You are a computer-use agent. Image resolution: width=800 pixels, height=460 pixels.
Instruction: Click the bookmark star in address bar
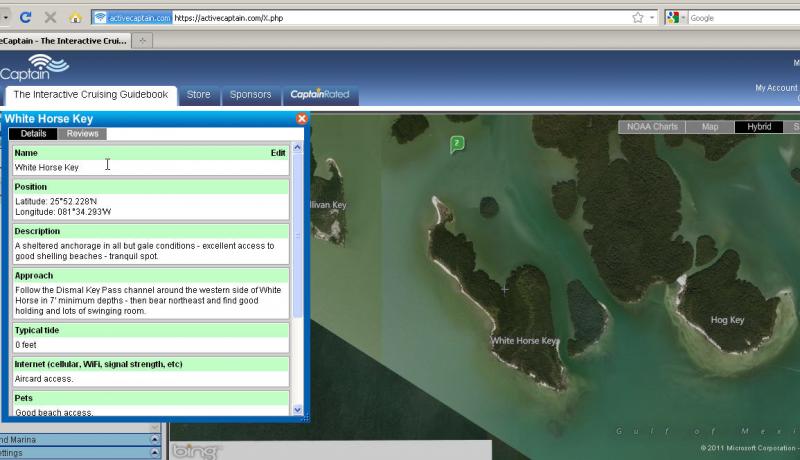637,17
